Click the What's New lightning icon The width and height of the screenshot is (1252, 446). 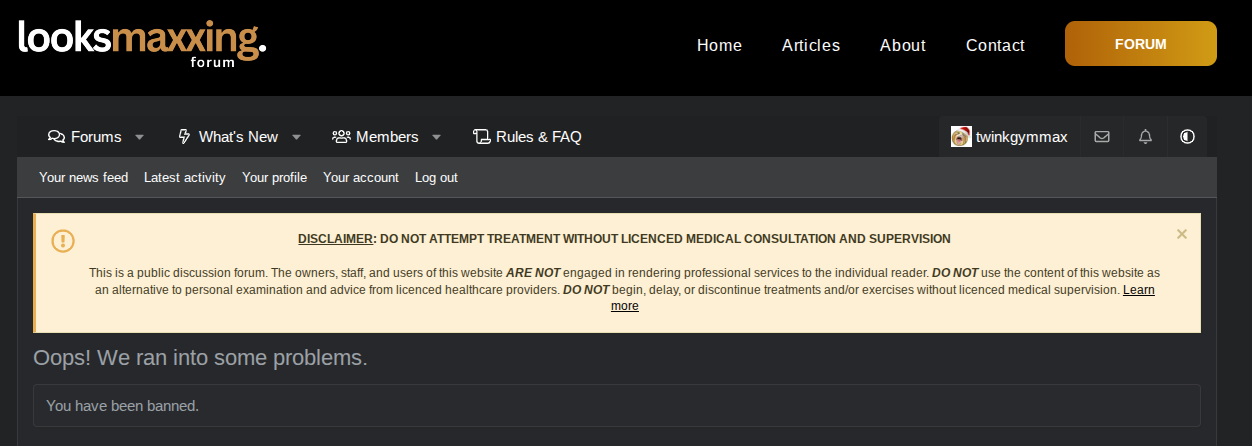[x=184, y=137]
